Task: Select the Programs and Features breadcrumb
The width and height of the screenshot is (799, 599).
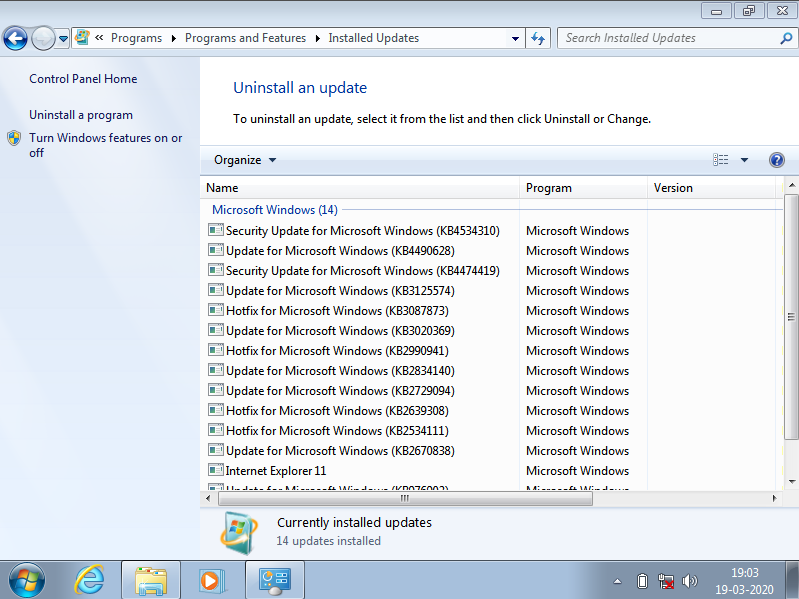Action: tap(245, 38)
